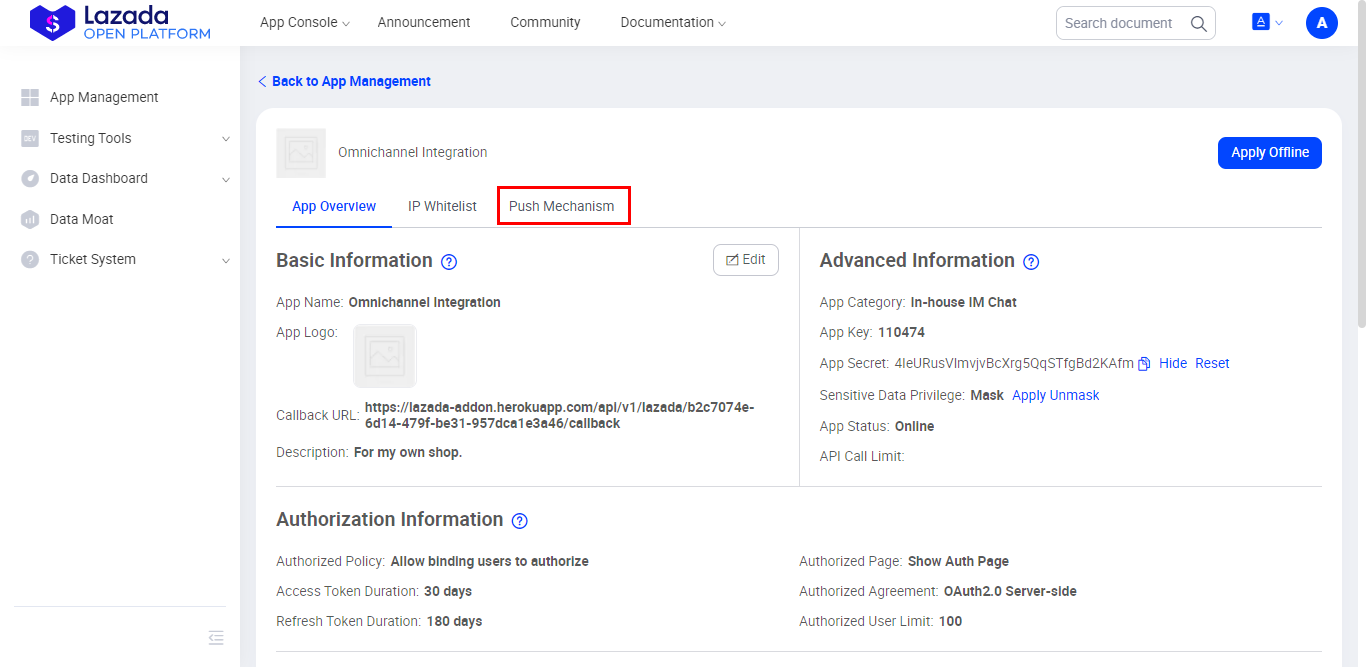This screenshot has width=1366, height=667.
Task: Click 'Show Auth Page' value
Action: (x=958, y=561)
